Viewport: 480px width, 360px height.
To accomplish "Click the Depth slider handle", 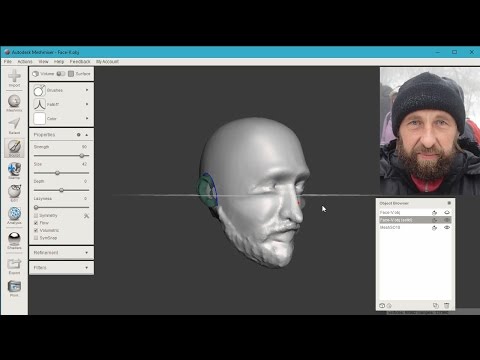I will click(61, 190).
